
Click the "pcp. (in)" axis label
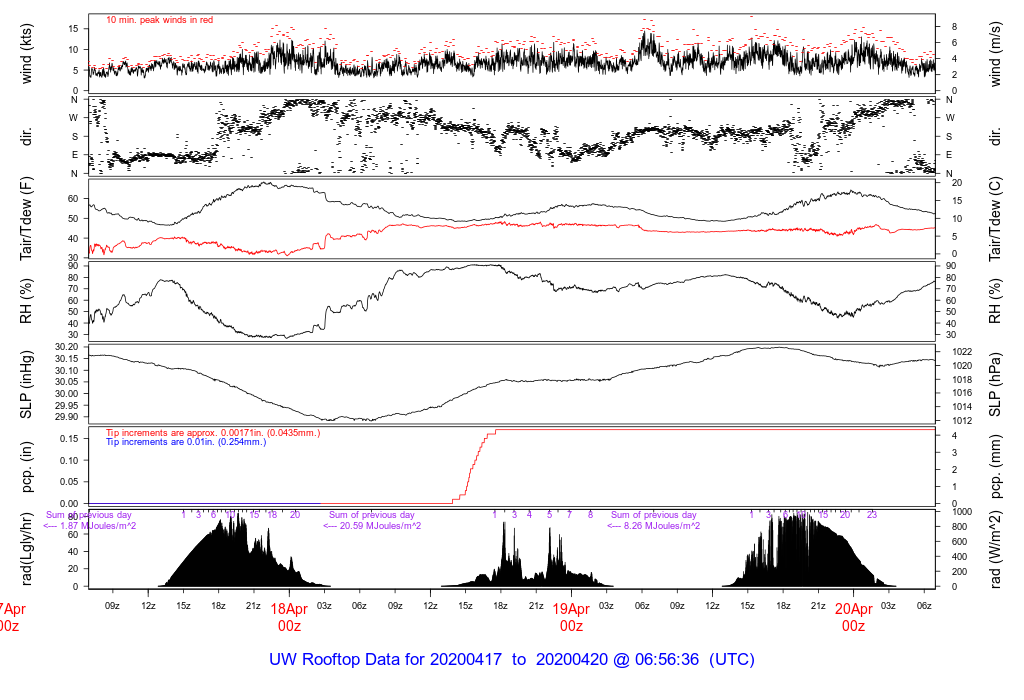click(26, 467)
